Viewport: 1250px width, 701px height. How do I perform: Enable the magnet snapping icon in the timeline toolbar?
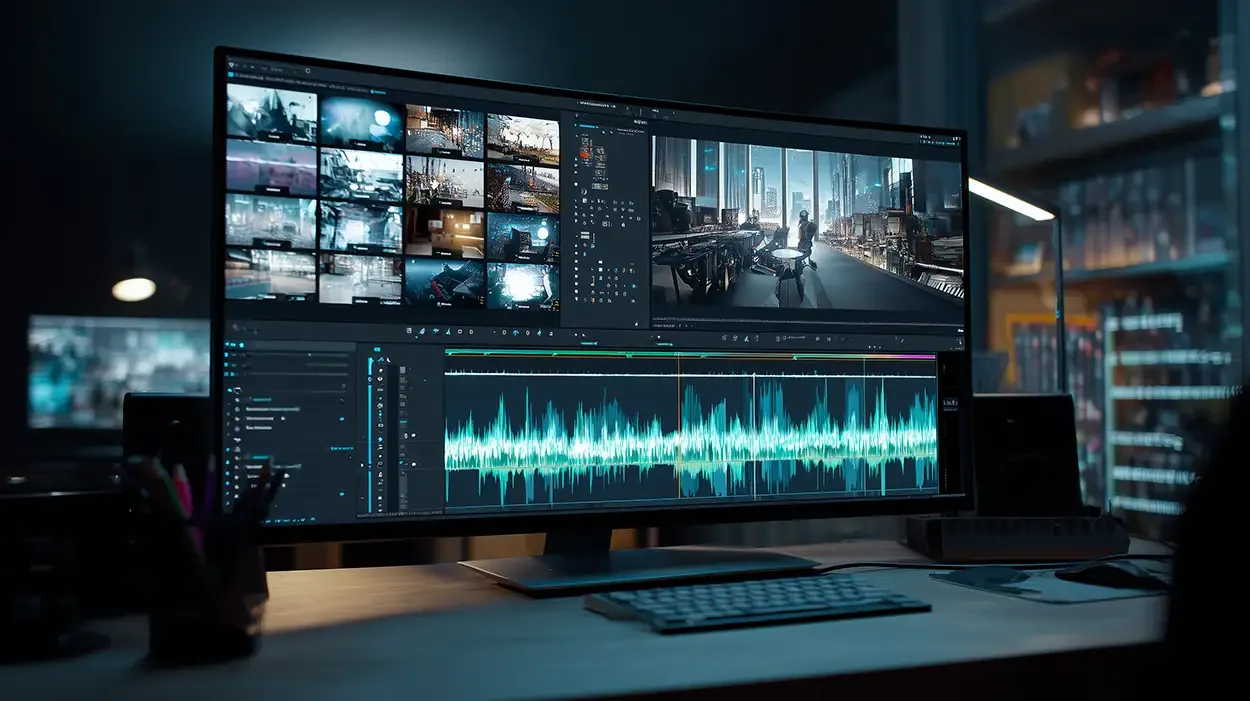[x=436, y=332]
